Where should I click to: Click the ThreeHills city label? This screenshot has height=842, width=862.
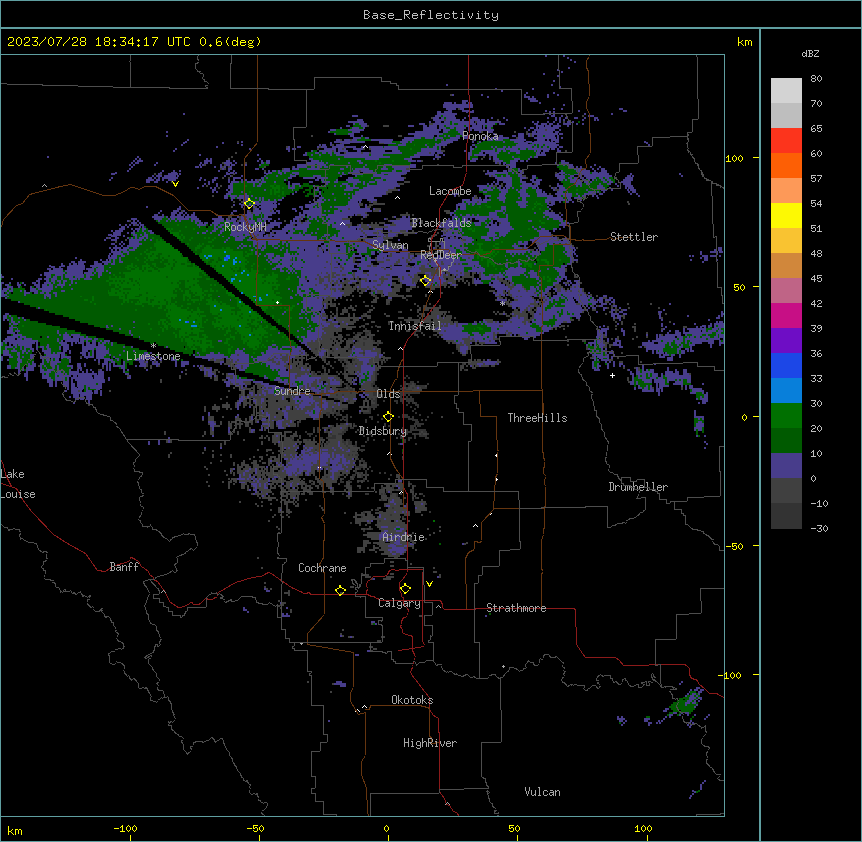point(537,418)
